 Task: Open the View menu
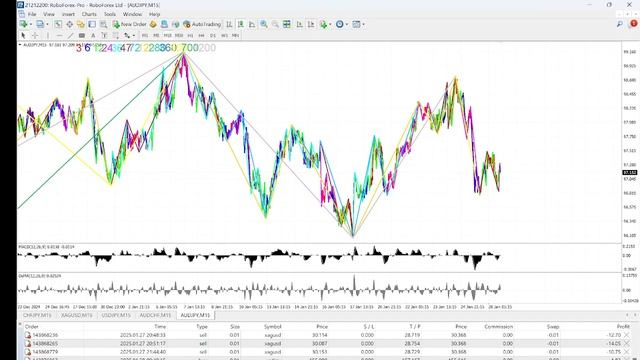click(49, 14)
